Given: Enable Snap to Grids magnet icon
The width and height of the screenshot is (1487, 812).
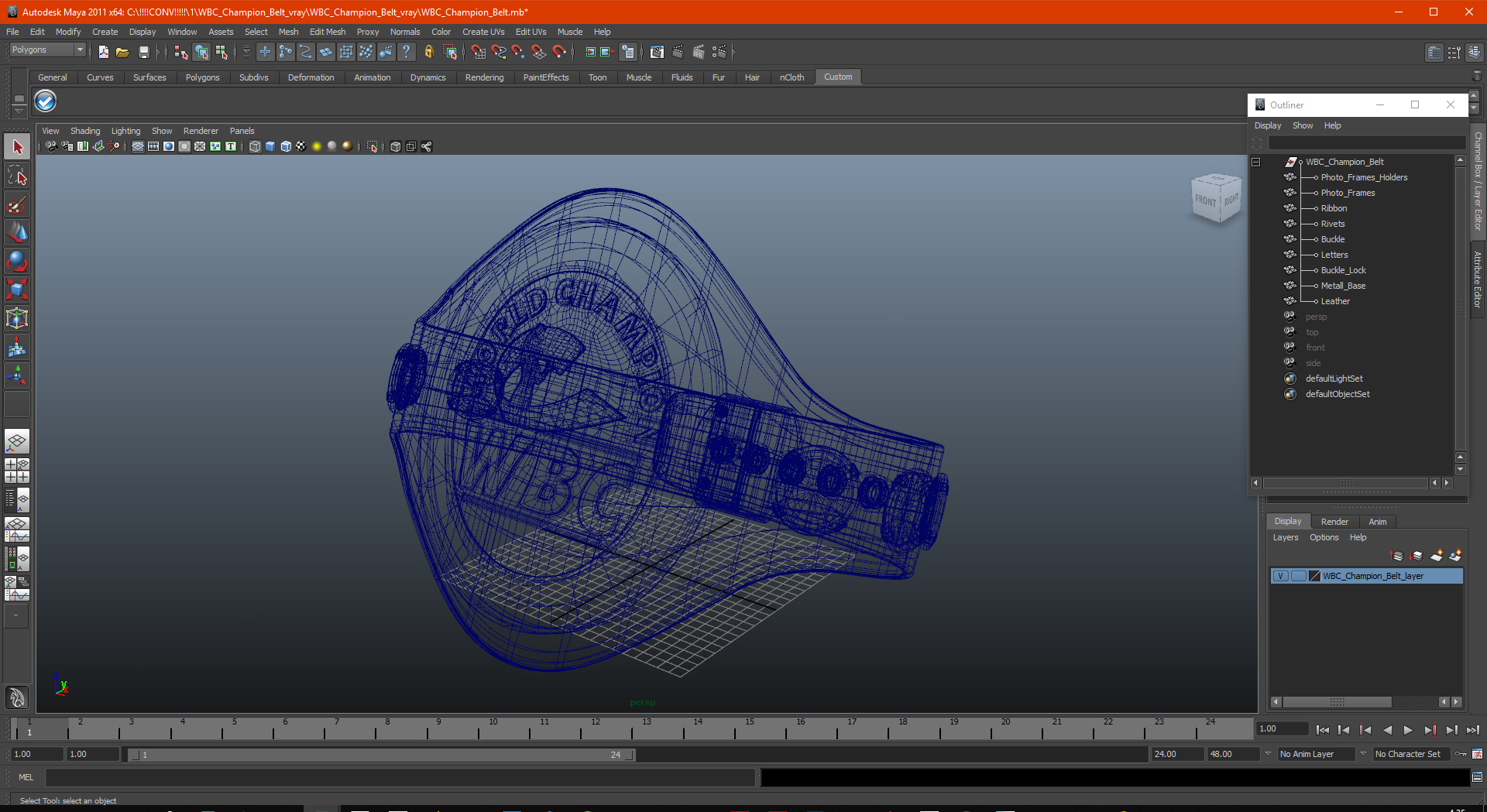Looking at the screenshot, I should 479,52.
